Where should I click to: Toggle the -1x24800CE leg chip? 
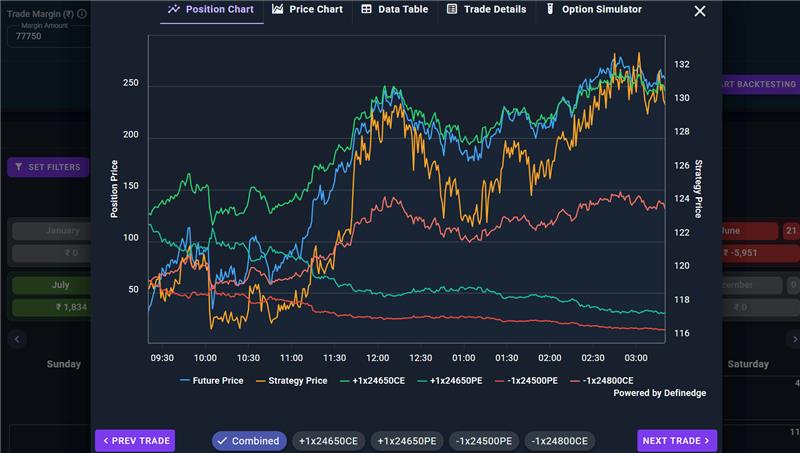[x=560, y=441]
